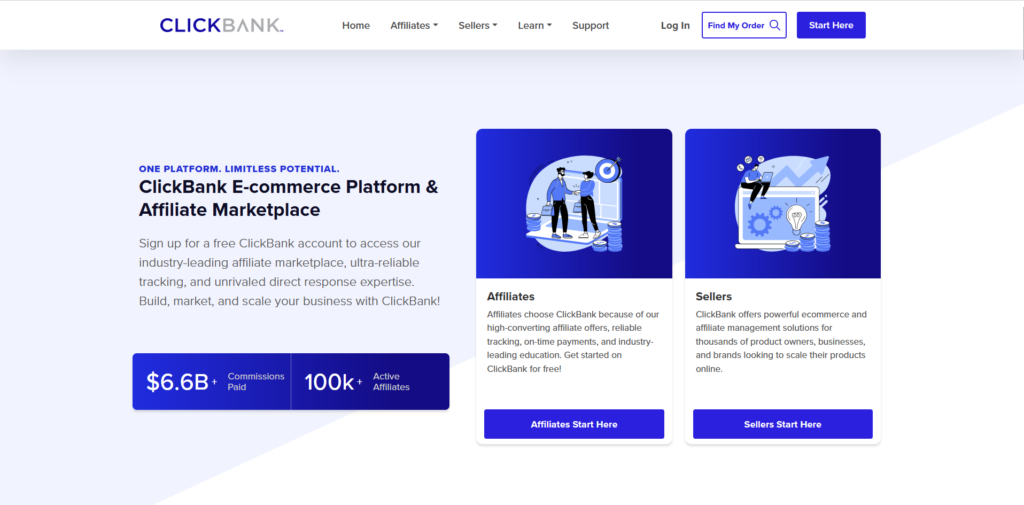
Task: Open the Support page
Action: (590, 25)
